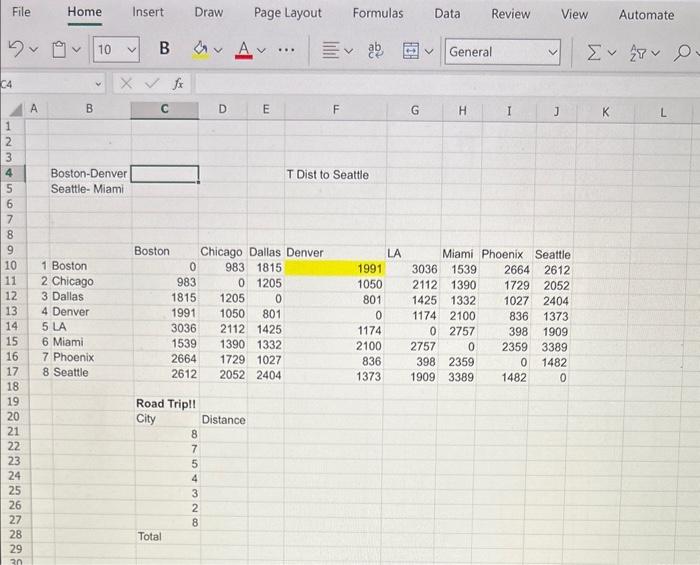Expand the fill color picker arrow

[218, 50]
